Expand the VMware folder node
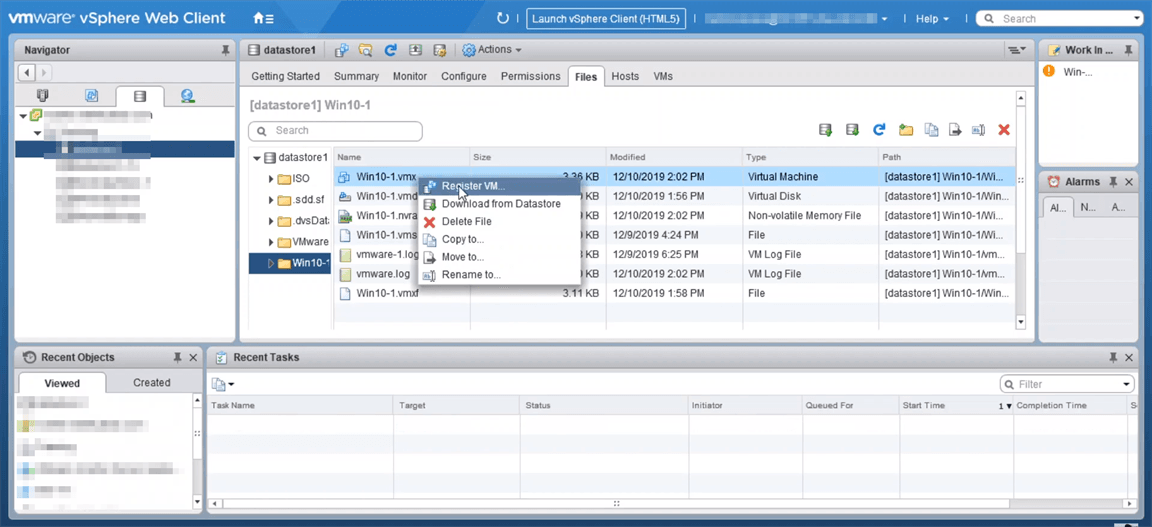 pyautogui.click(x=271, y=242)
